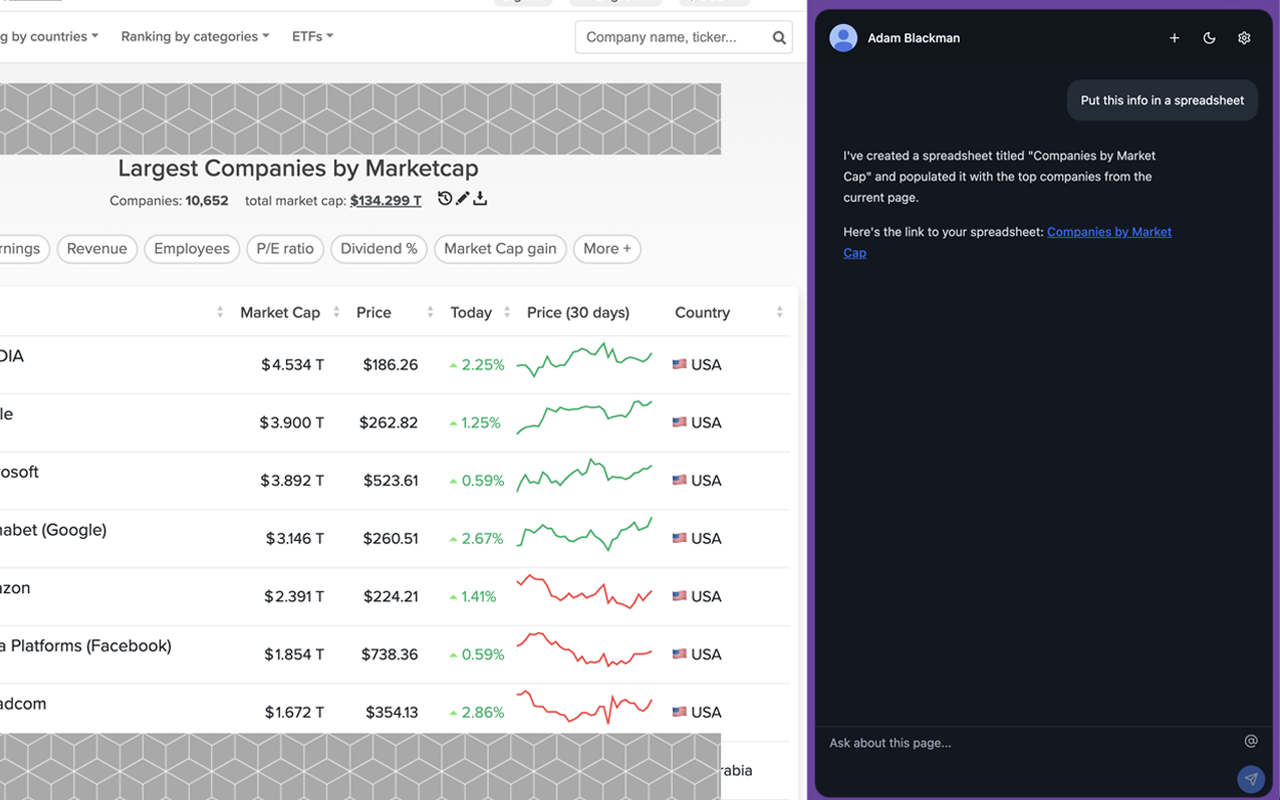Image resolution: width=1280 pixels, height=800 pixels.
Task: Click the $523.61 price cell
Action: pos(390,481)
